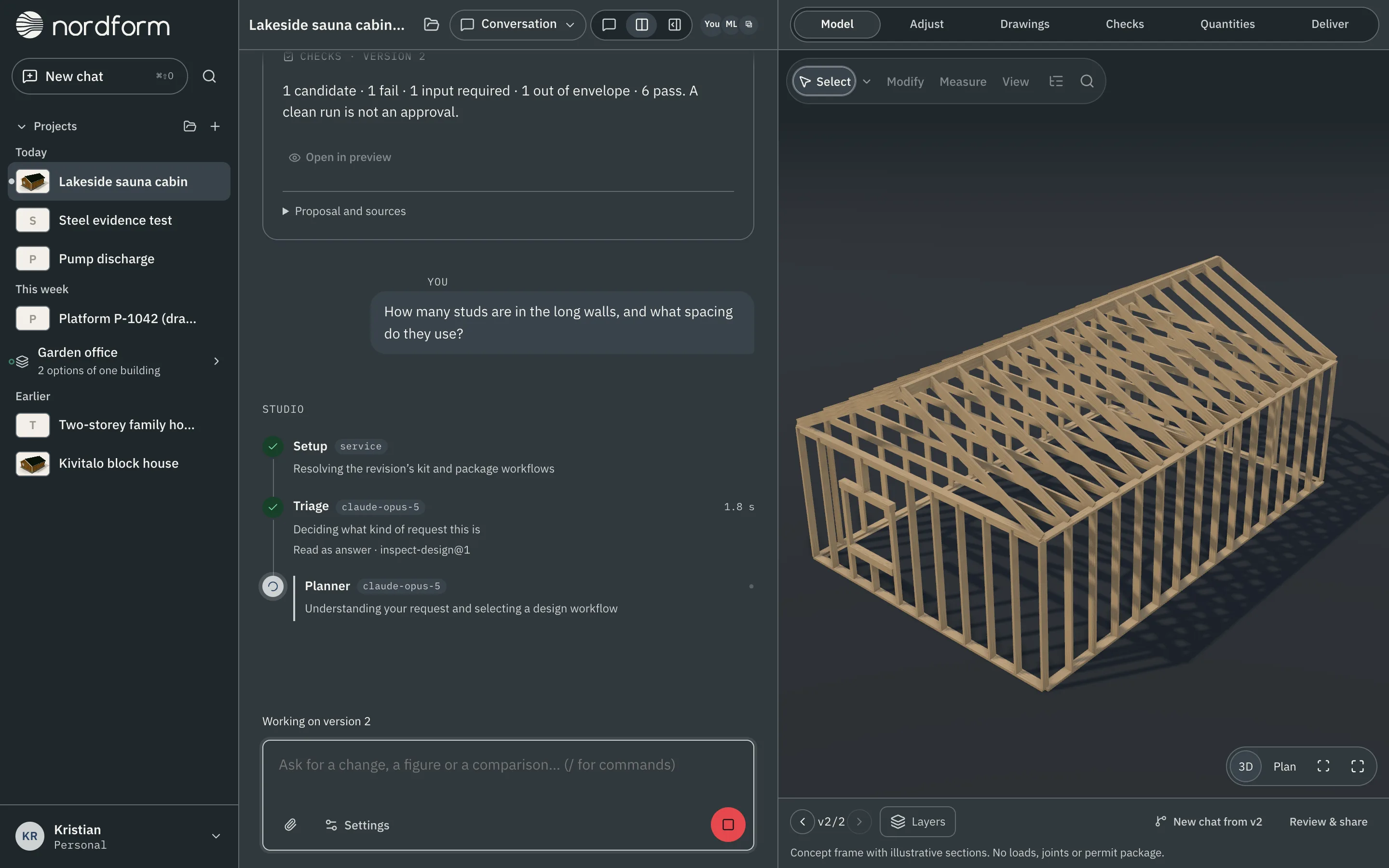1389x868 pixels.
Task: Open the Checks tab
Action: point(1124,24)
